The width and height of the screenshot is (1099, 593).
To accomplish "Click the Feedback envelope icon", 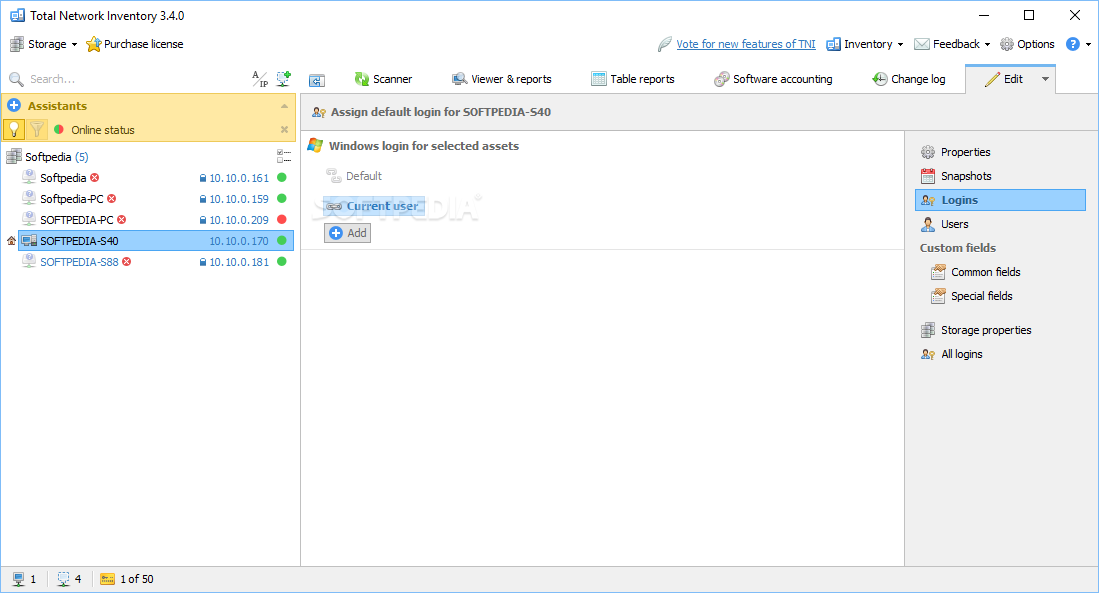I will pyautogui.click(x=922, y=44).
